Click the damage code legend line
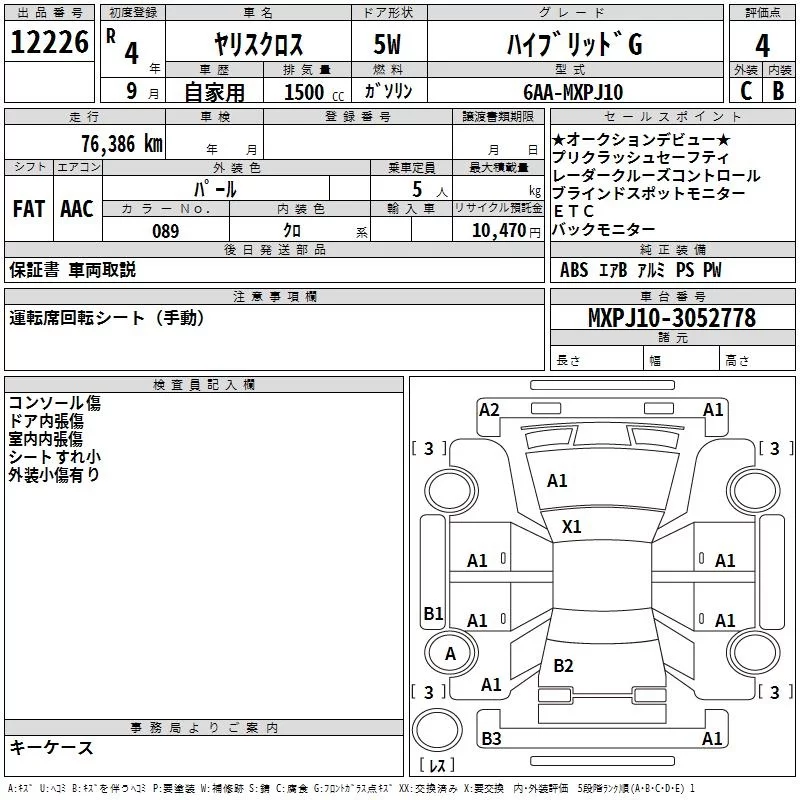This screenshot has width=800, height=800. [352, 788]
